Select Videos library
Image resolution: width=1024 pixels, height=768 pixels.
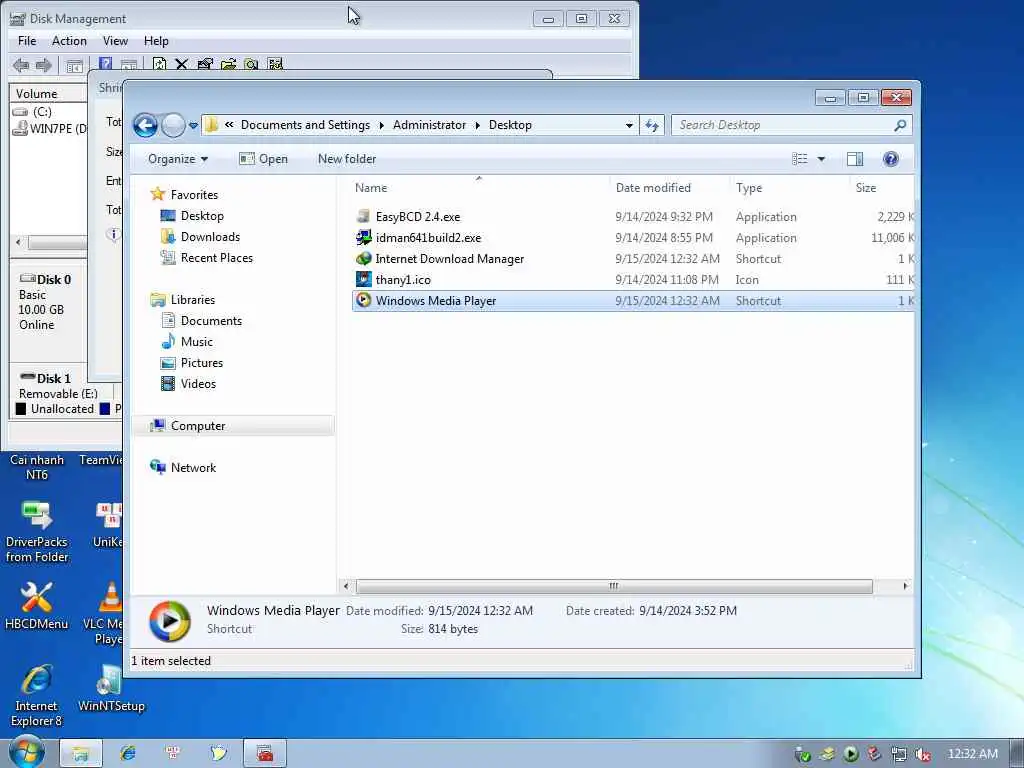pyautogui.click(x=198, y=384)
